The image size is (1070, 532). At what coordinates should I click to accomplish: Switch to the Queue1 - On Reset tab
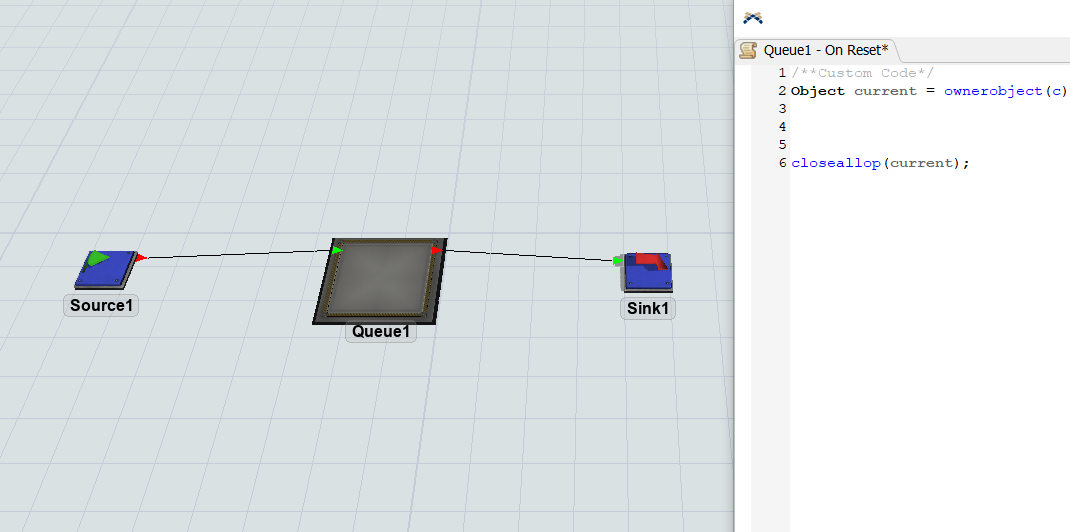pos(825,50)
